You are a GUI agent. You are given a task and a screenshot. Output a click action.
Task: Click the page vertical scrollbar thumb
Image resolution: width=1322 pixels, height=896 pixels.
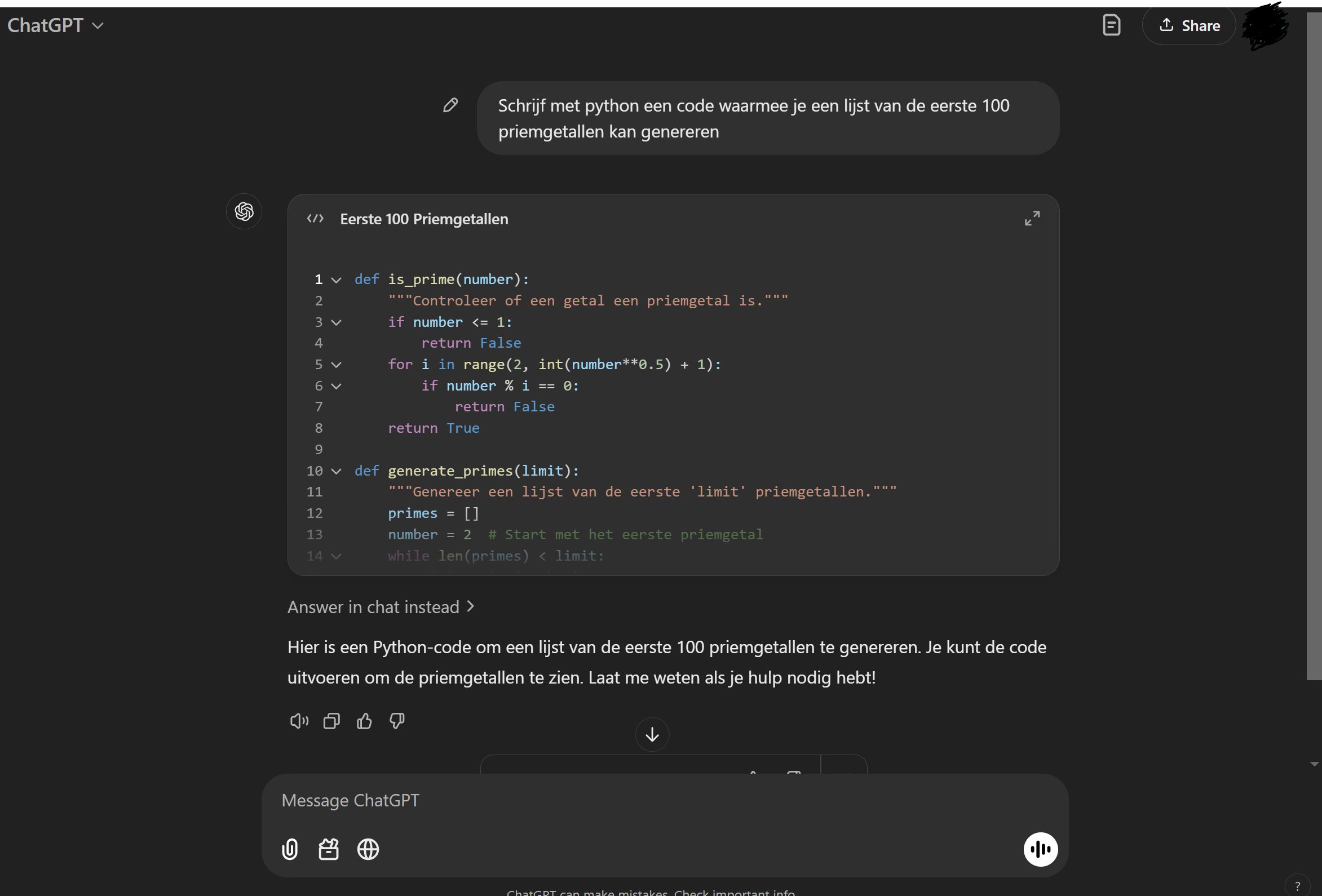click(1314, 347)
